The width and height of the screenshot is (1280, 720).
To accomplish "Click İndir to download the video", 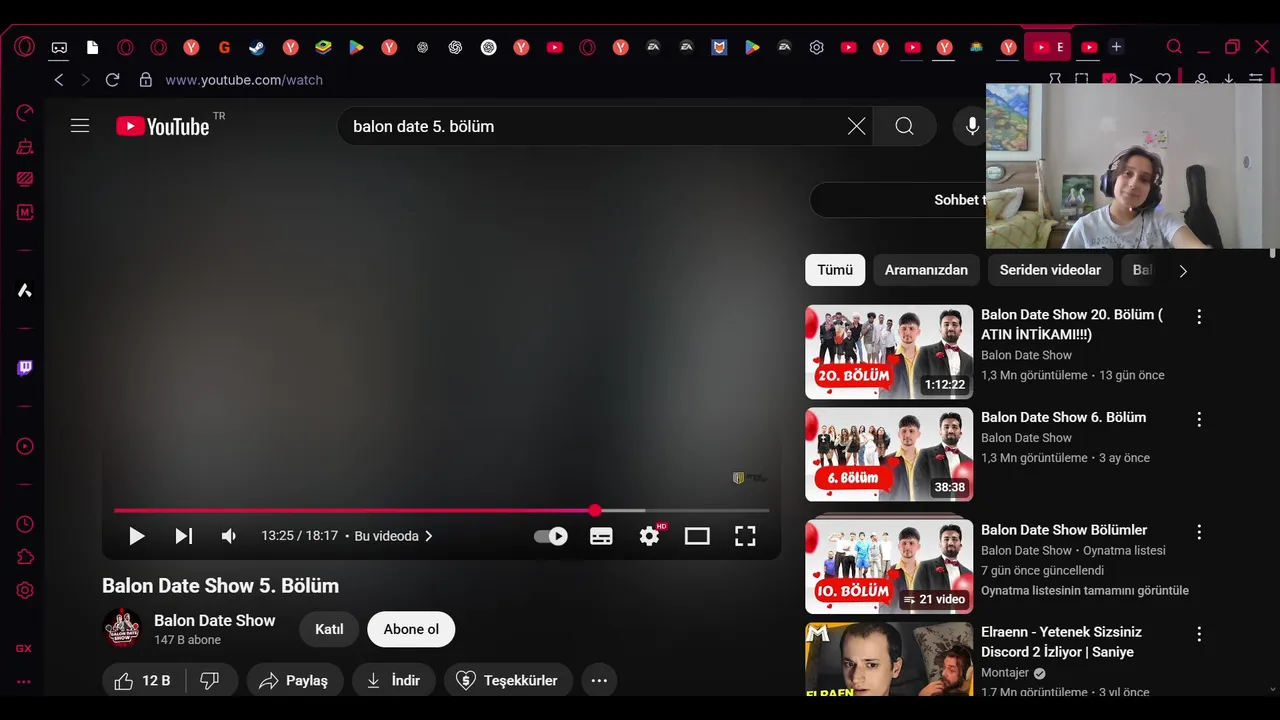I will (x=393, y=681).
